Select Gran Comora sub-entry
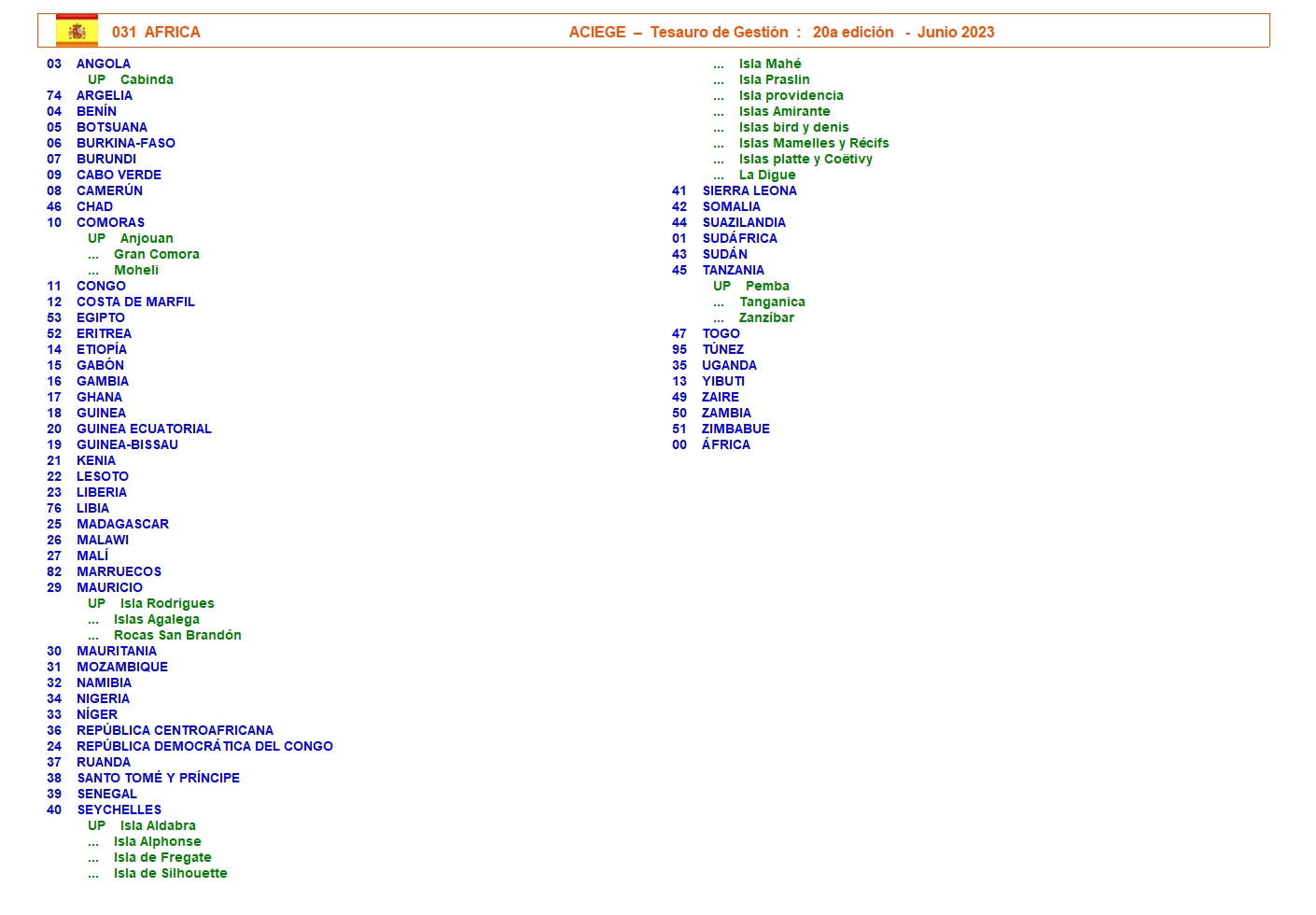 pos(156,254)
